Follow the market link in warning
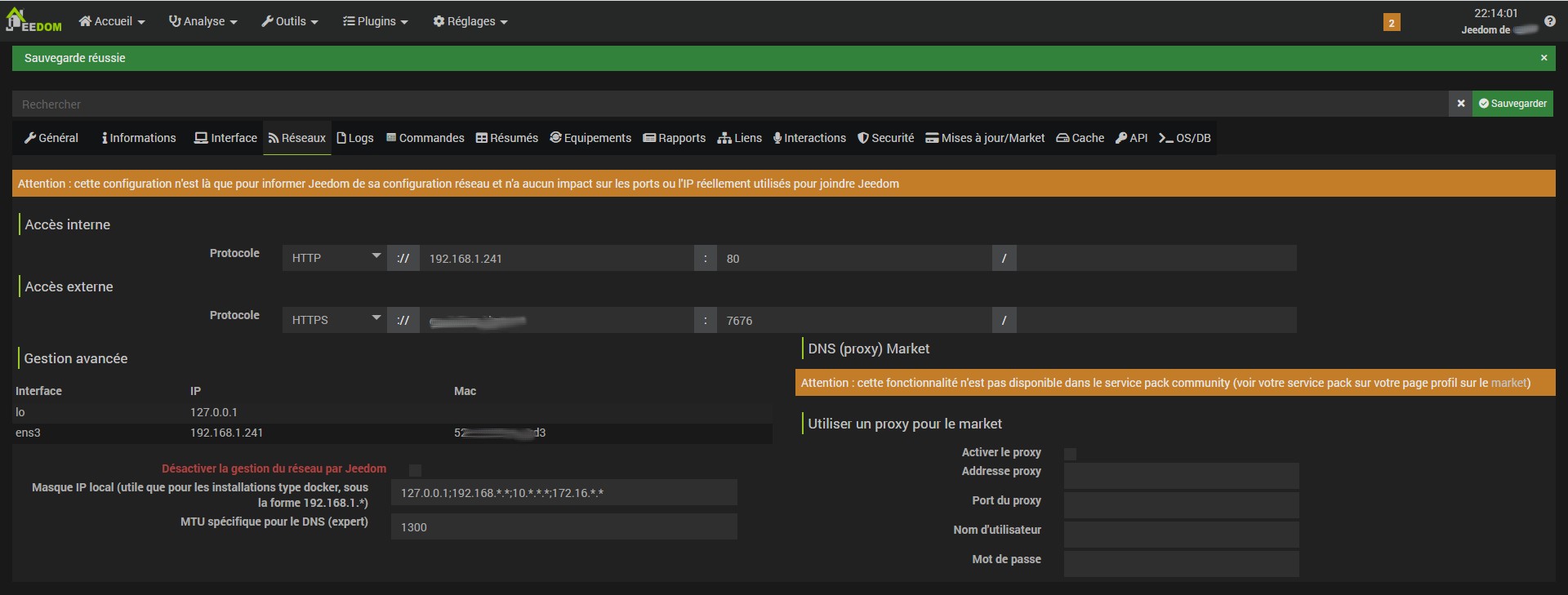 click(1508, 383)
